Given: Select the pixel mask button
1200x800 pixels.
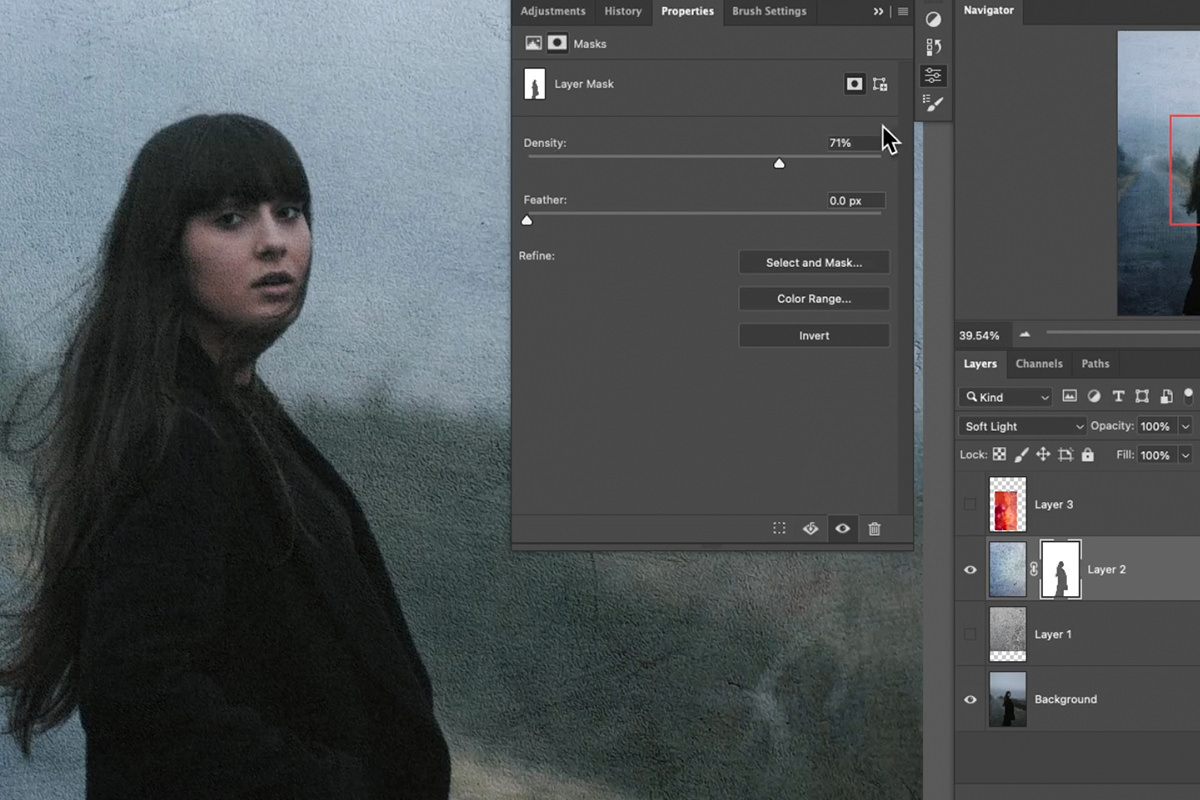Looking at the screenshot, I should click(x=854, y=84).
